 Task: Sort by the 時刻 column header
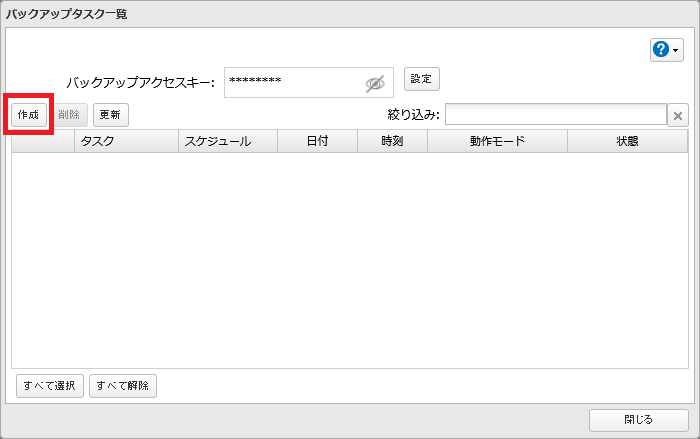pos(392,141)
